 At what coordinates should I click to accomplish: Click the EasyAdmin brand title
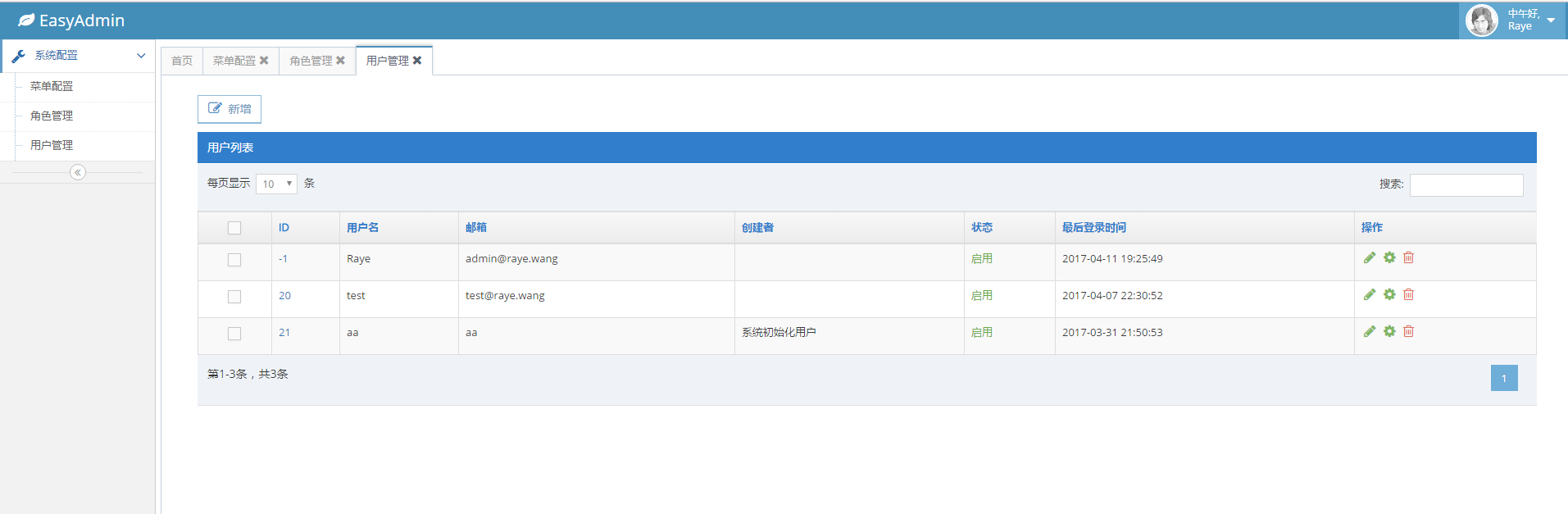(82, 20)
